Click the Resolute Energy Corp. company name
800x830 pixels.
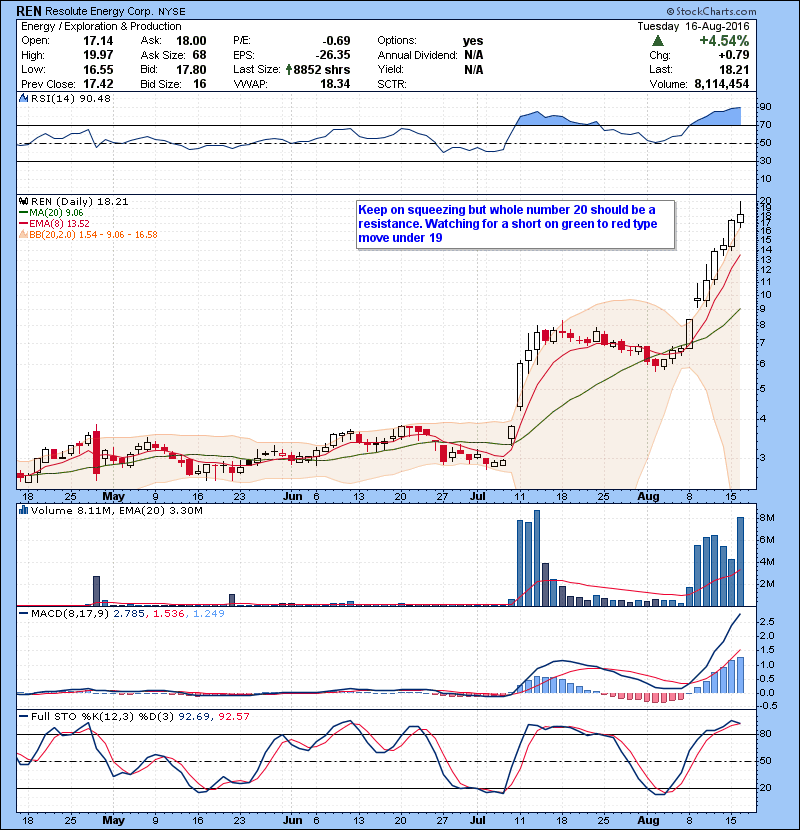click(99, 11)
